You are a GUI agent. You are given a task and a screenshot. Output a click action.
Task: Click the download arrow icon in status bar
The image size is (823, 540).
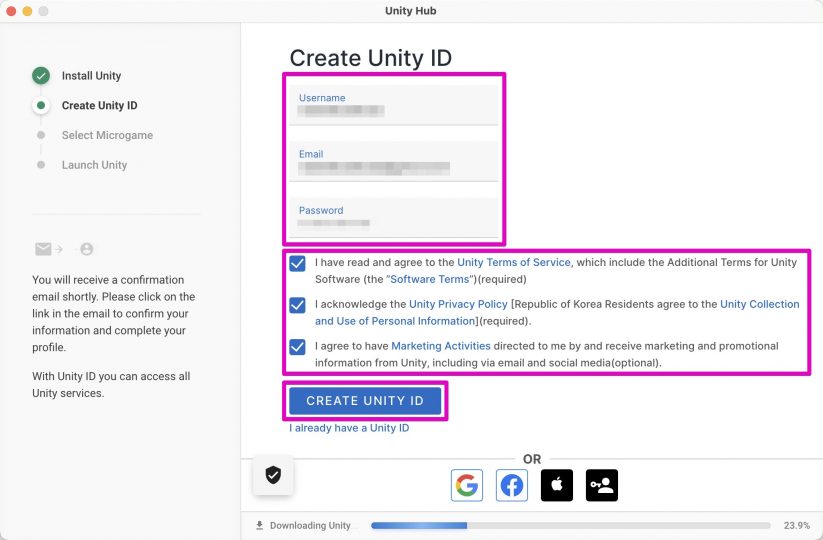tap(259, 525)
